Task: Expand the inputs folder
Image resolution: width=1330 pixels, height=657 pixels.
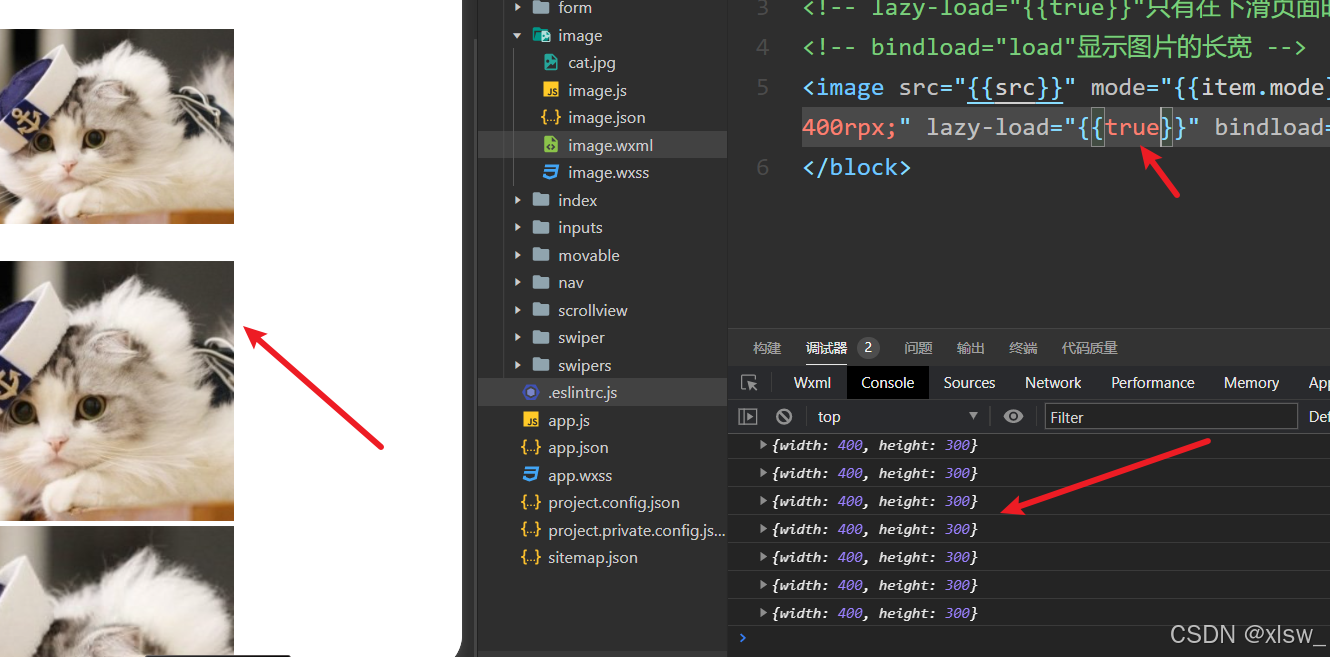Action: pos(518,227)
